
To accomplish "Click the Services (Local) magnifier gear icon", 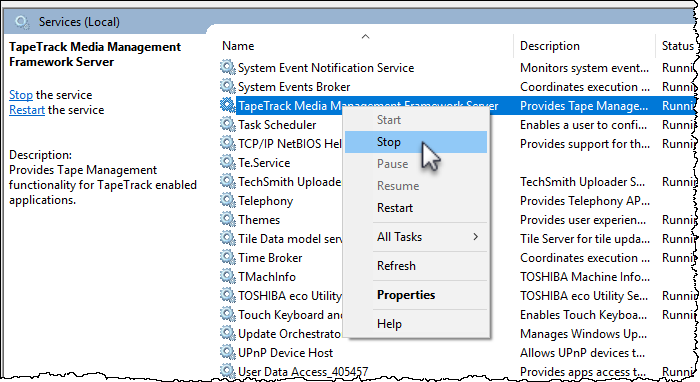I will [21, 22].
